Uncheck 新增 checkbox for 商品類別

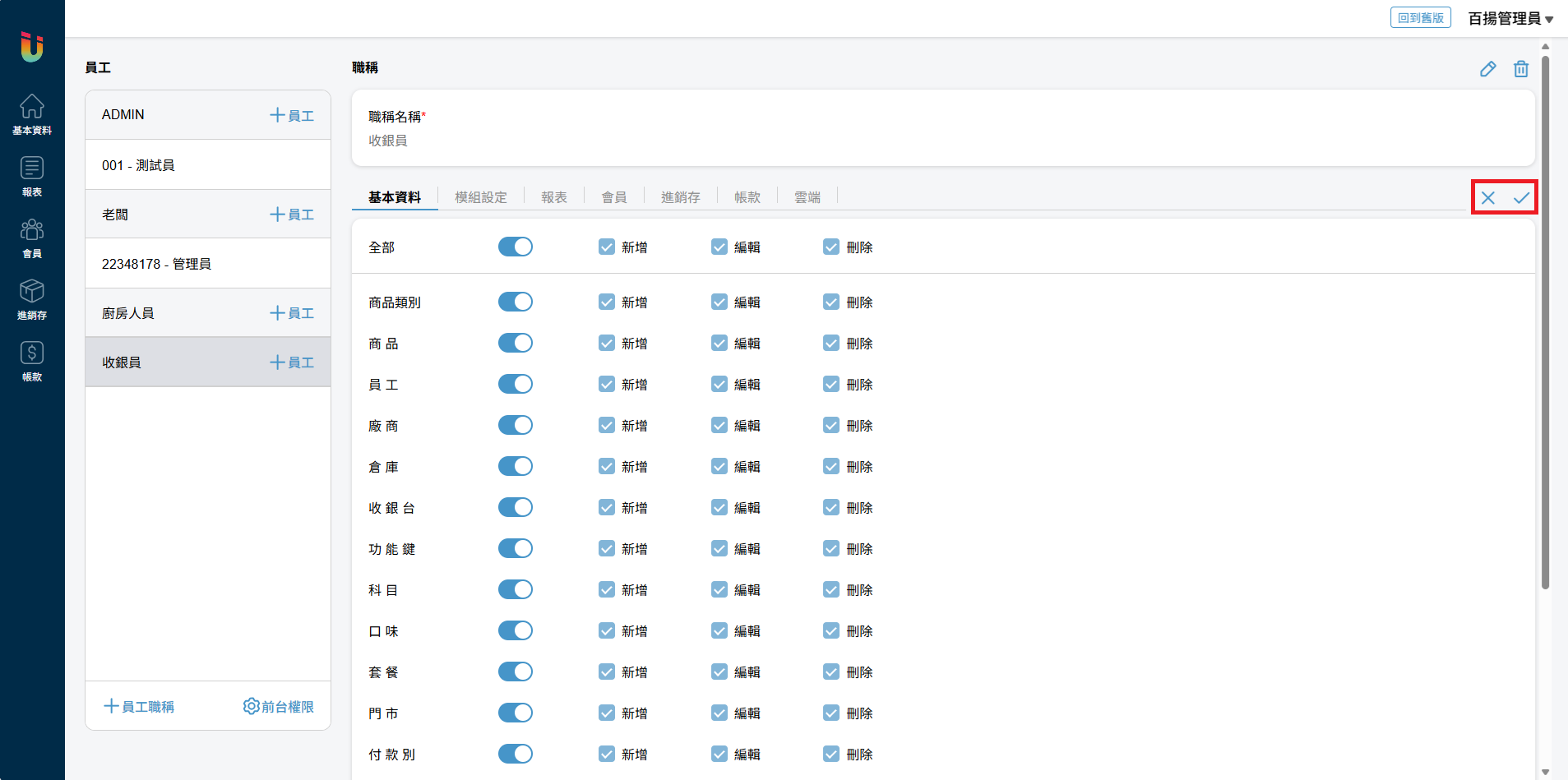[x=607, y=302]
